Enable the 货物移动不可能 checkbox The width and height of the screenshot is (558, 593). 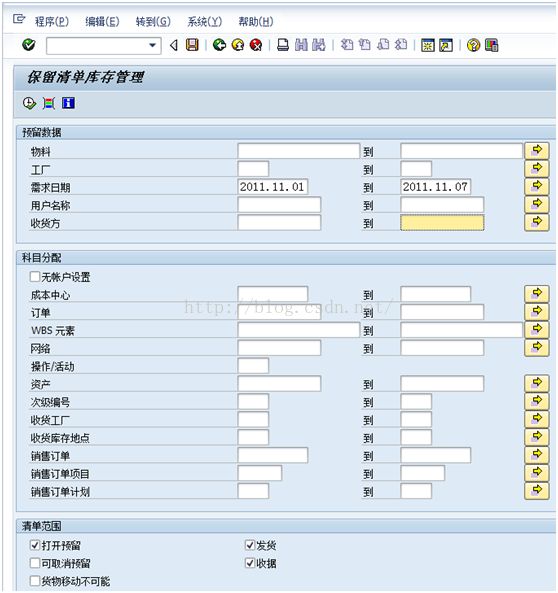(x=34, y=581)
